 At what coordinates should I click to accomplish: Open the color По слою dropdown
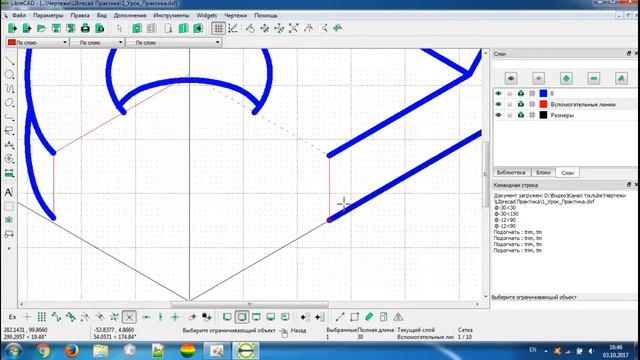37,42
